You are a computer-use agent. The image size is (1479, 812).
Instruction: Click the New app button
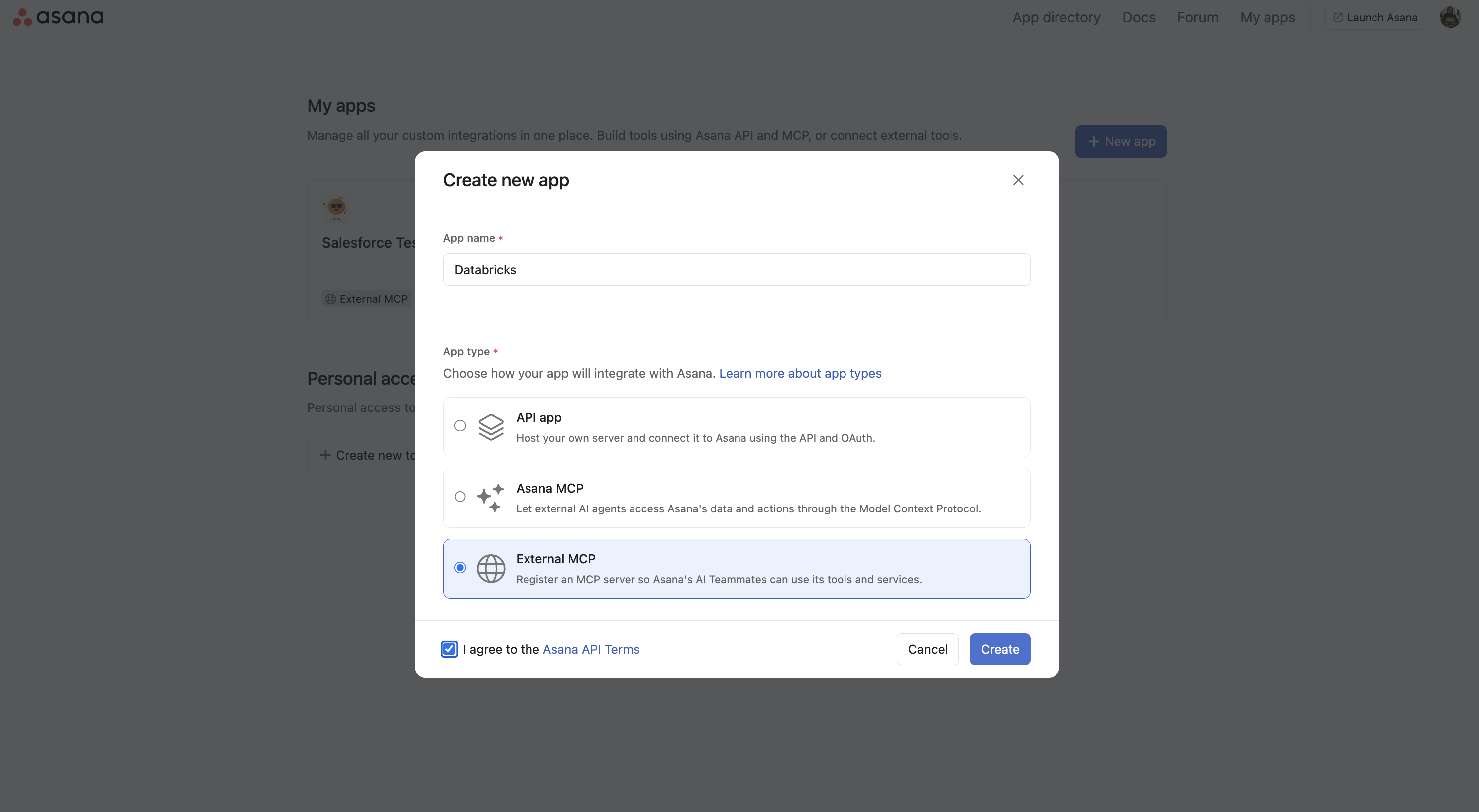coord(1121,141)
